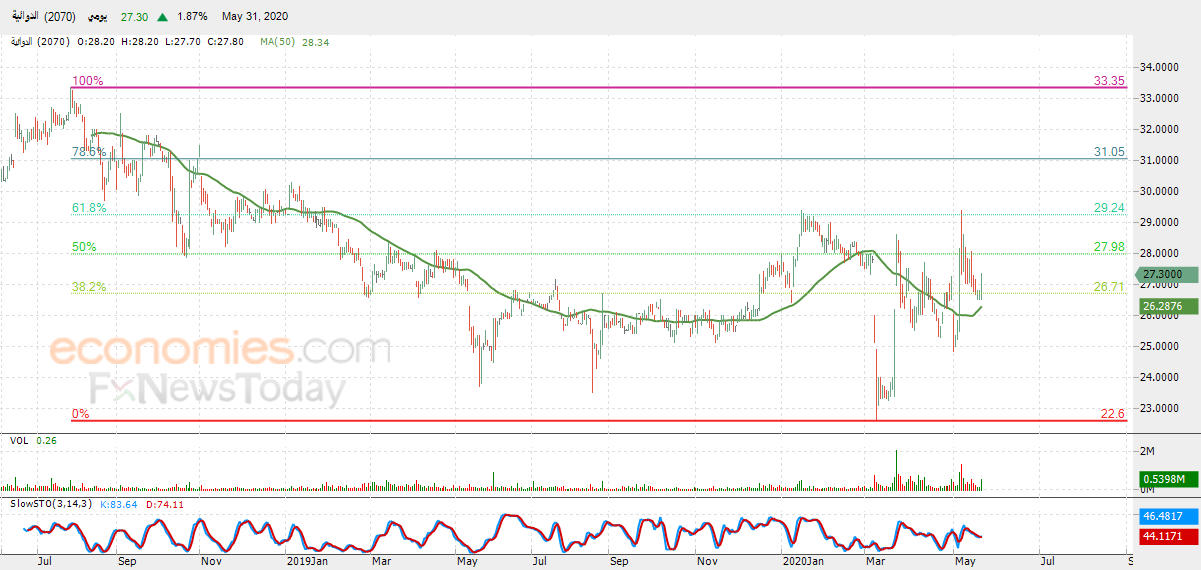Image resolution: width=1201 pixels, height=570 pixels.
Task: Click the 31.05 Fibonacci price value
Action: [x=1110, y=152]
